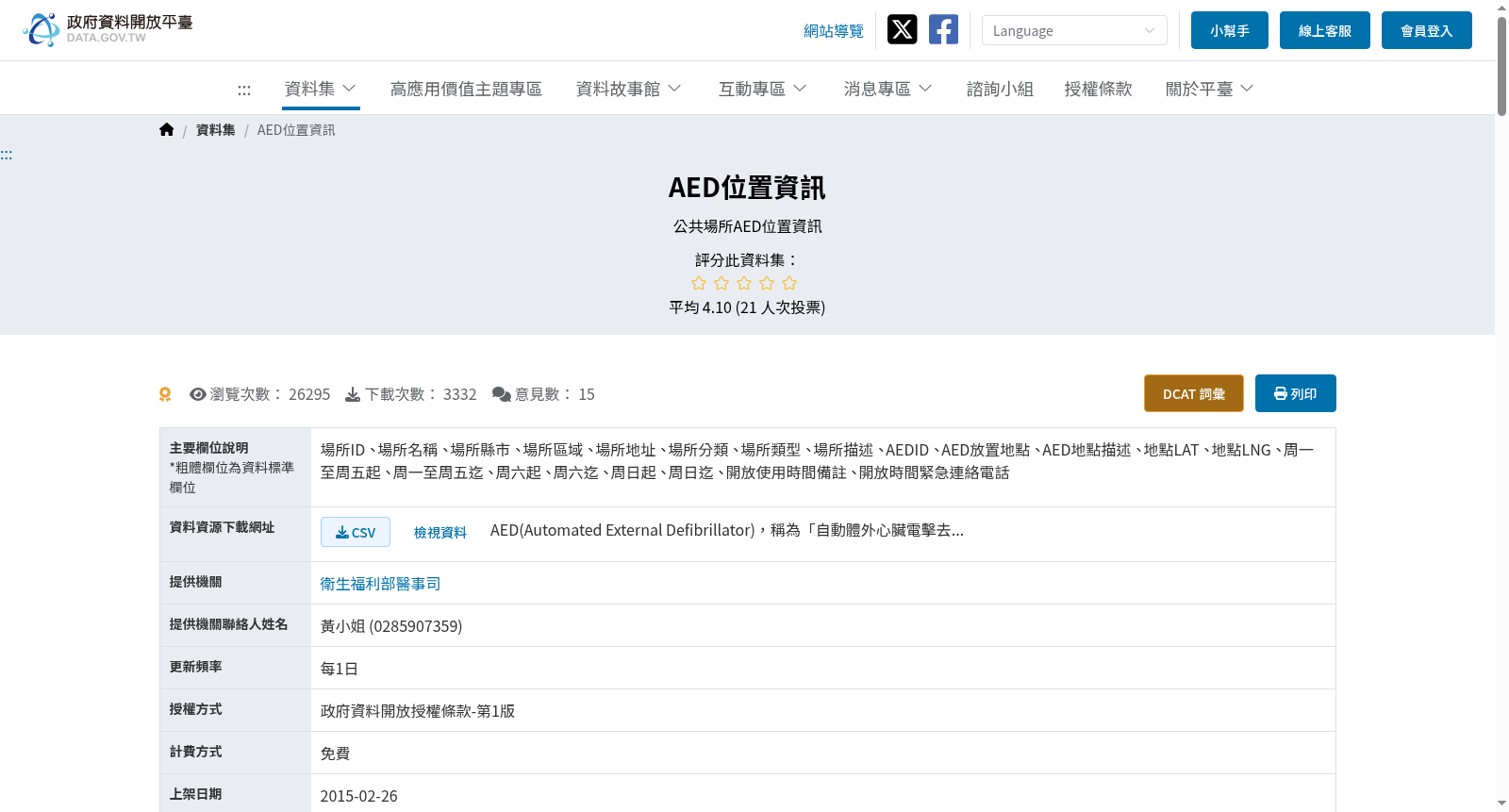Viewport: 1509px width, 812px height.
Task: Print the page with 列印 button
Action: pyautogui.click(x=1296, y=393)
